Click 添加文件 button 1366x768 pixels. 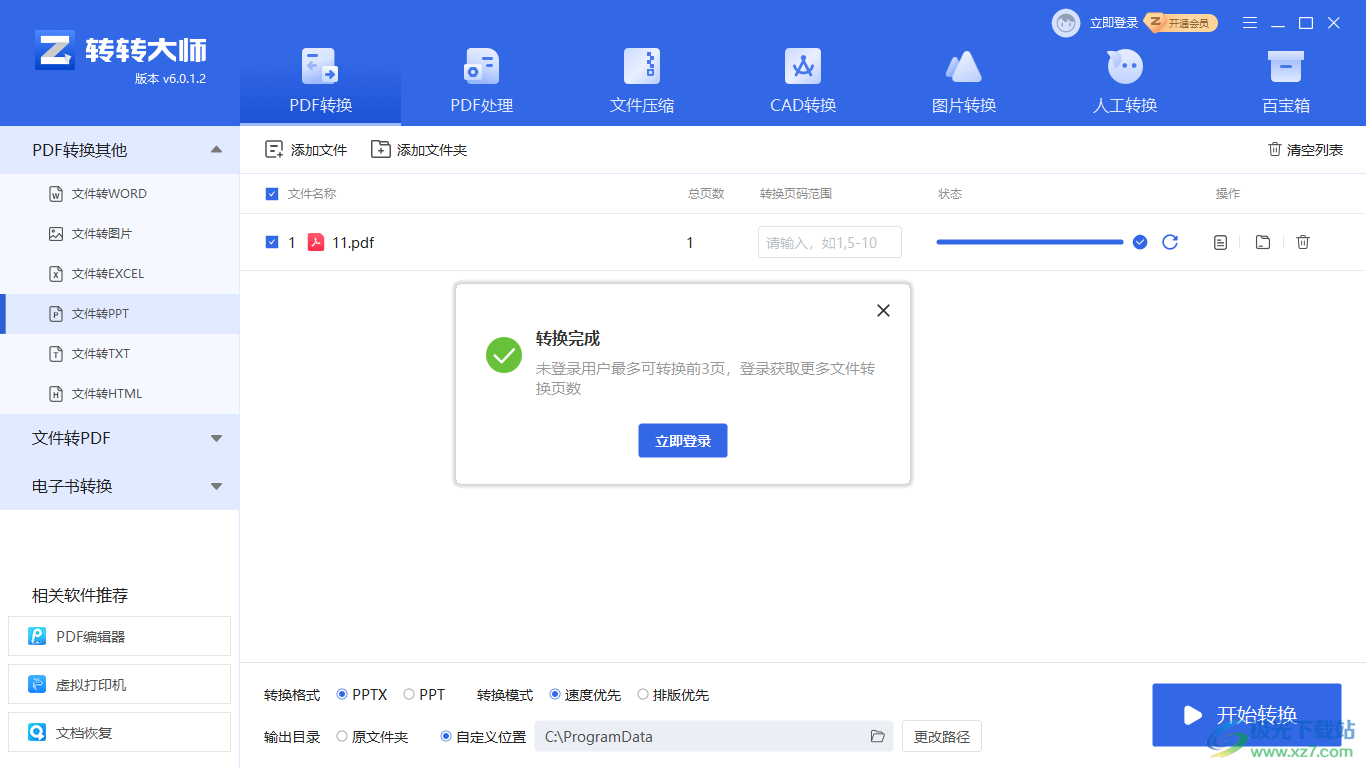click(x=306, y=150)
